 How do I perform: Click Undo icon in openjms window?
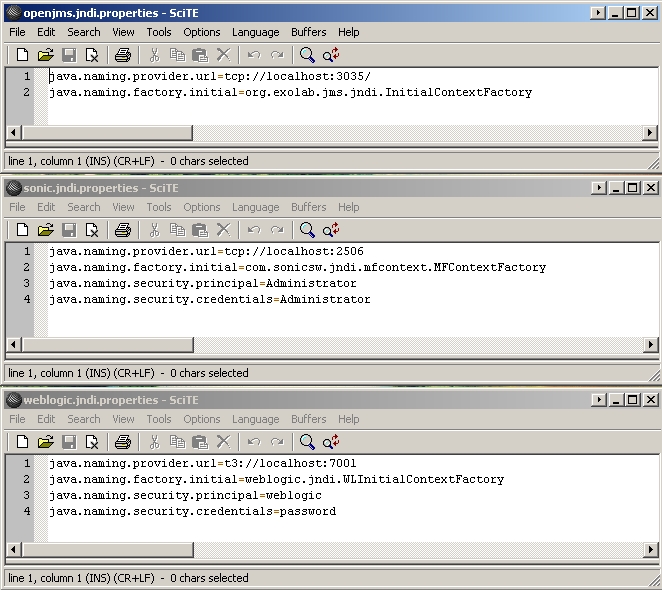254,55
